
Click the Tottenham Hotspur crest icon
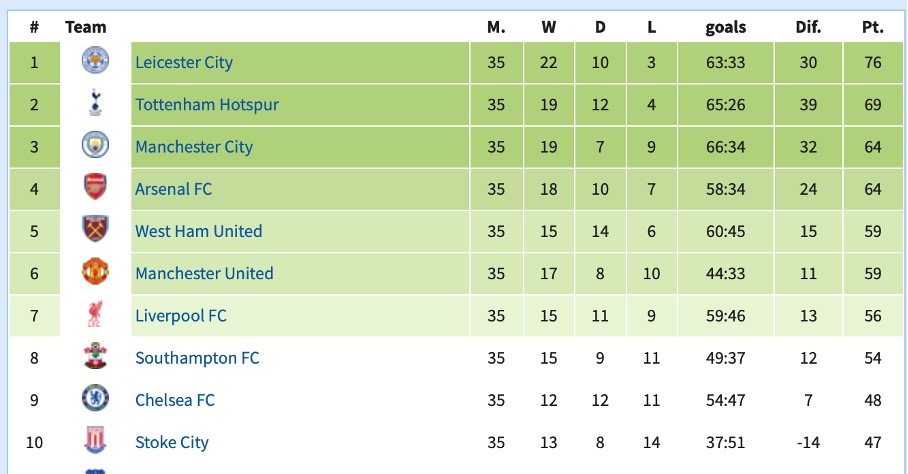[x=95, y=103]
